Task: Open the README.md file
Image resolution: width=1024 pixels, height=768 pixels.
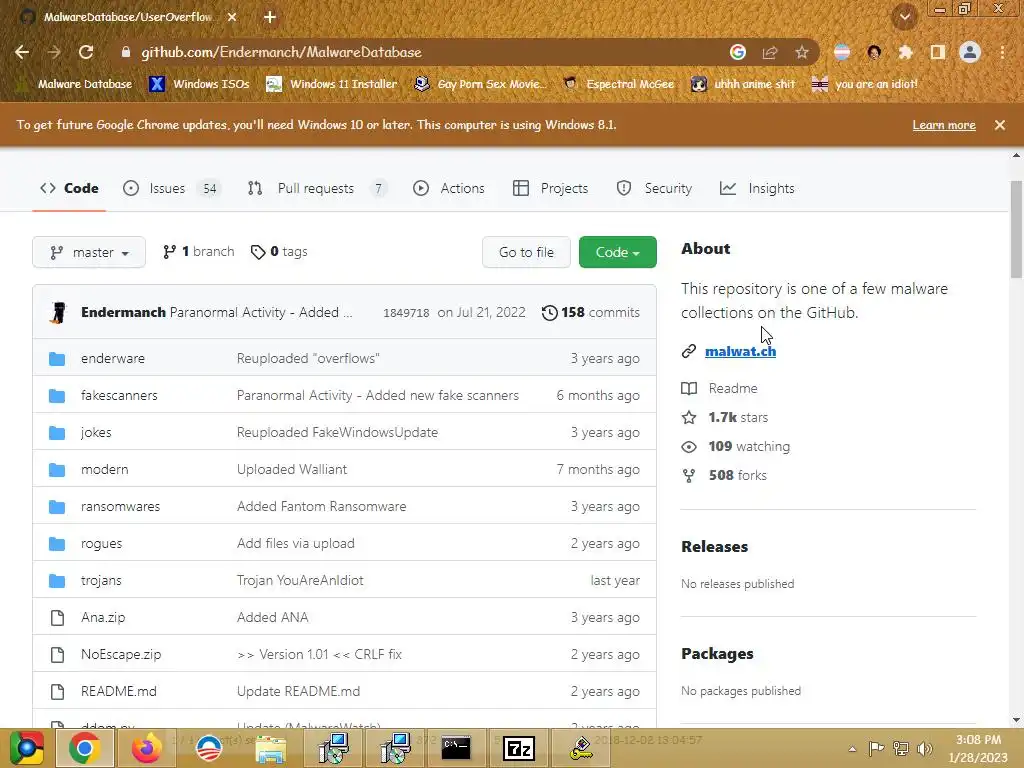Action: point(119,691)
